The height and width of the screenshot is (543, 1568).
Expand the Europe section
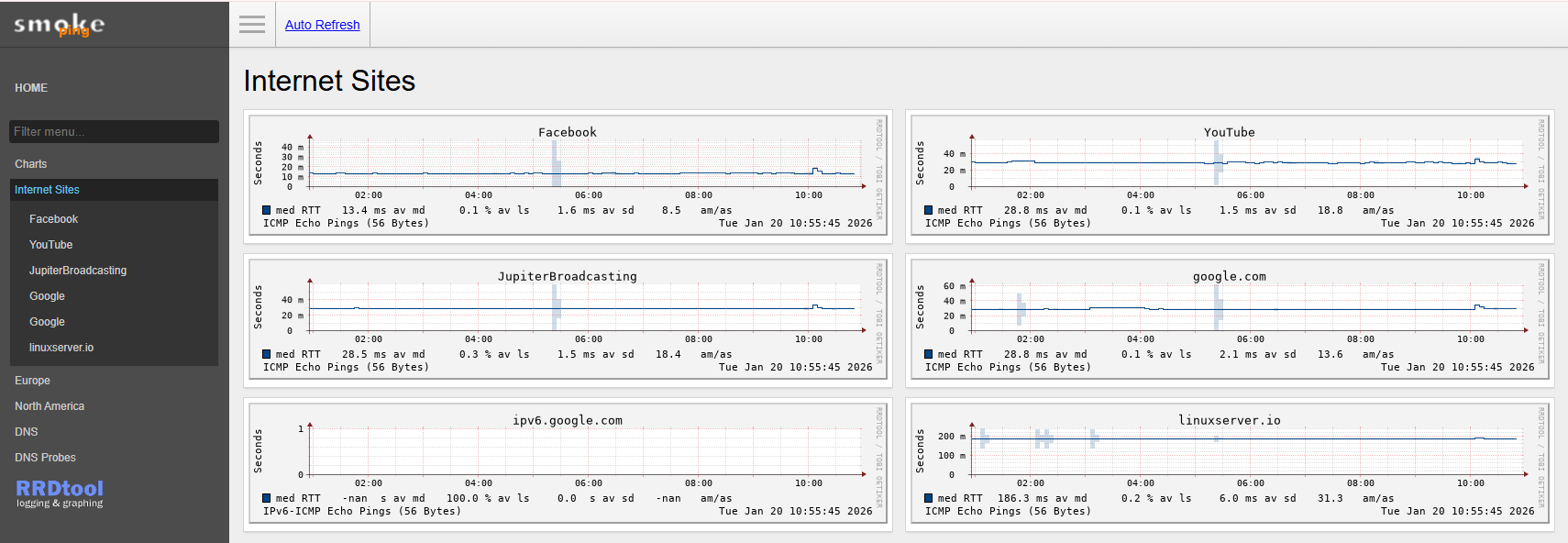[32, 381]
